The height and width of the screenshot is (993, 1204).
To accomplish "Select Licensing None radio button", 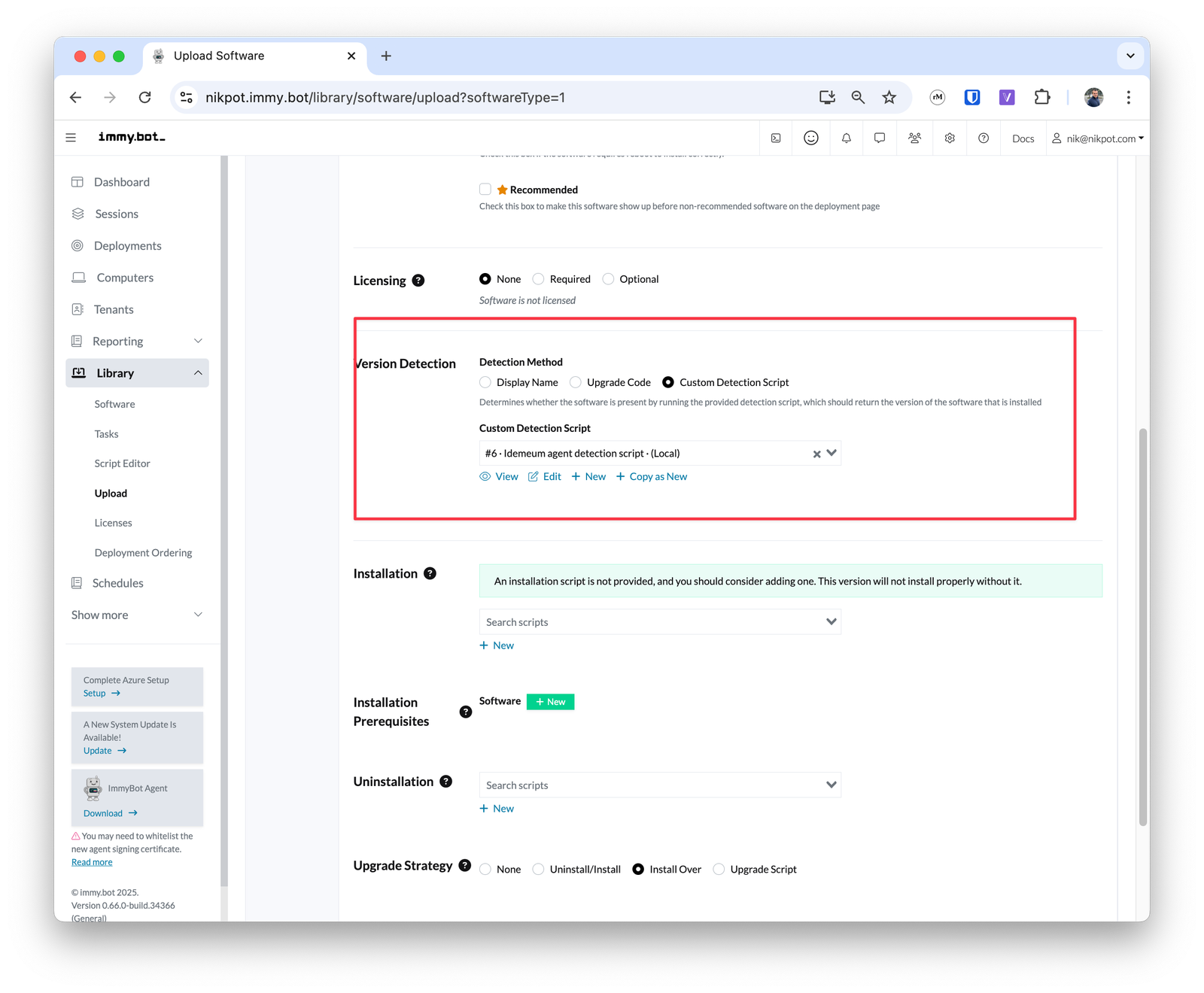I will (x=485, y=279).
